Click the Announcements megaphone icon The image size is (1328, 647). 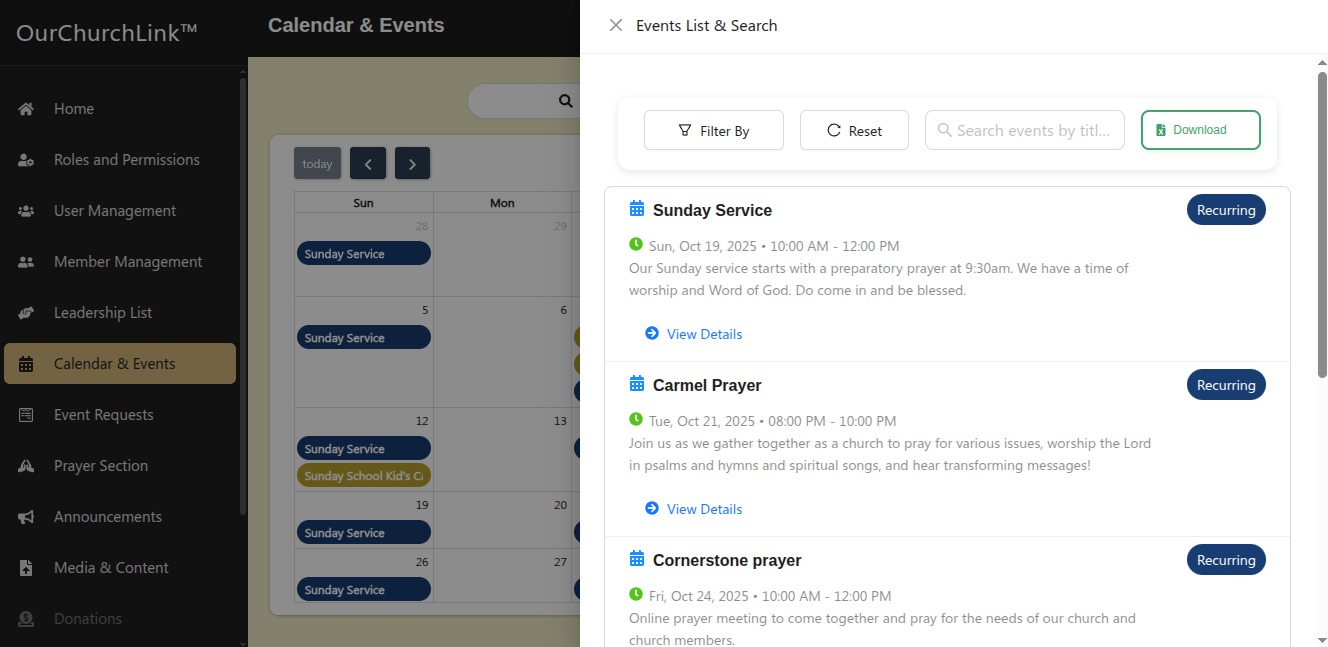coord(27,517)
